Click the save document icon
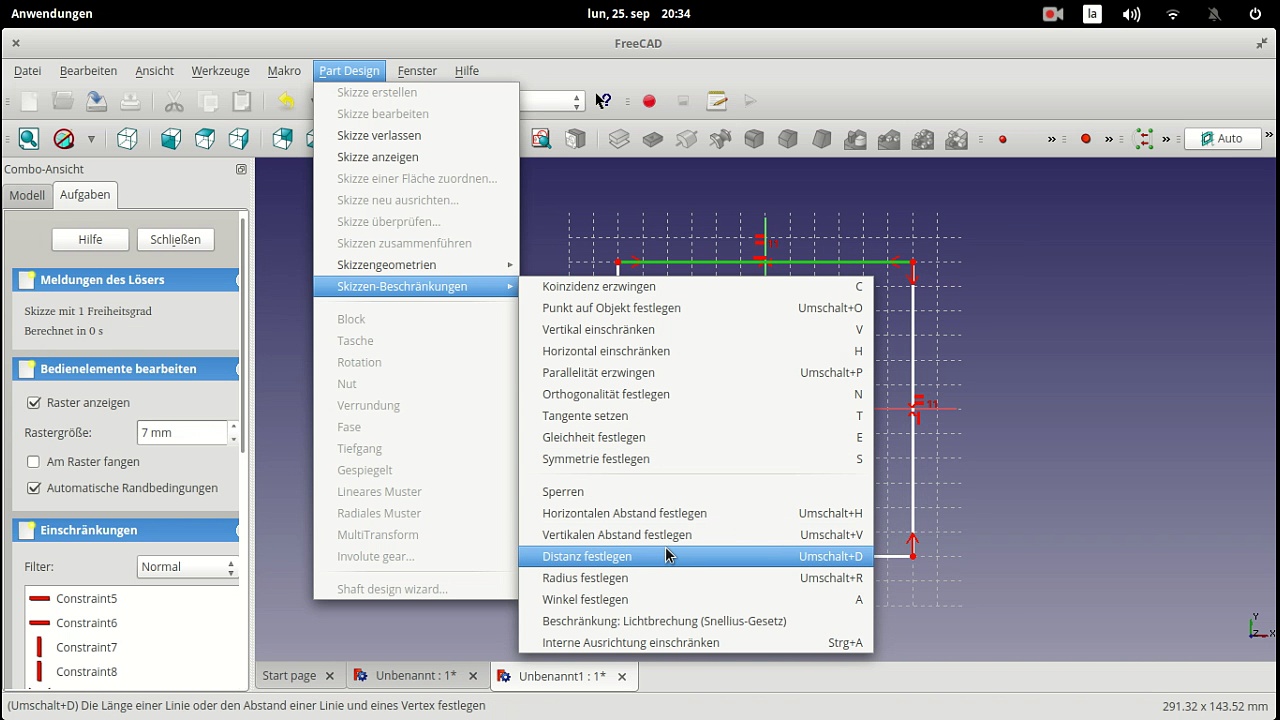 click(96, 101)
